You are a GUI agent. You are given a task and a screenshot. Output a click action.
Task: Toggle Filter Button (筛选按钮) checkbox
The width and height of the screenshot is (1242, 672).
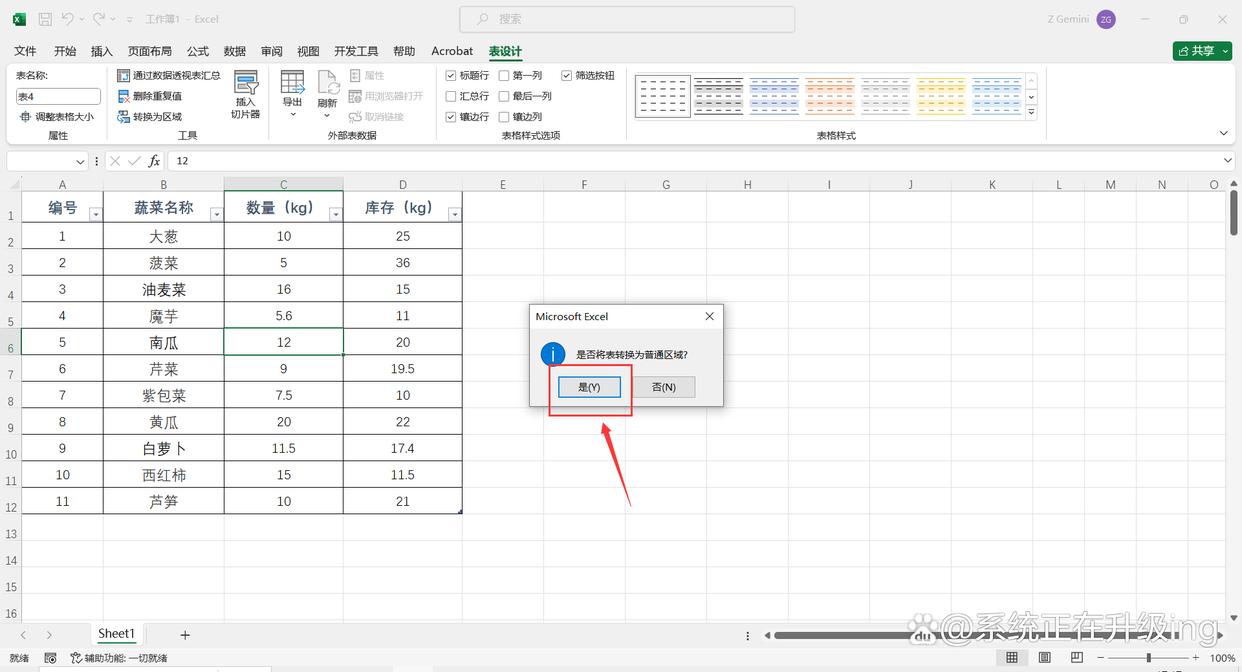[567, 75]
